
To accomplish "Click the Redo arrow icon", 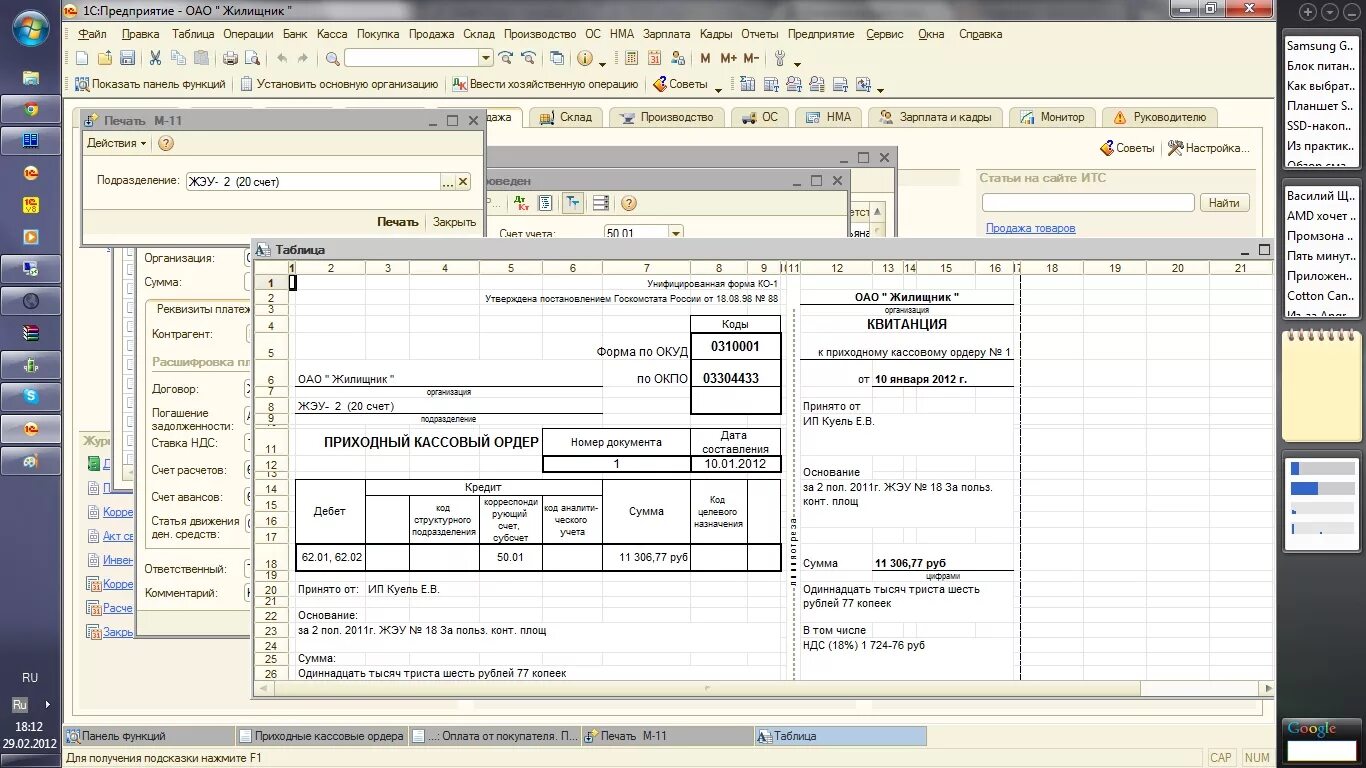I will click(303, 58).
